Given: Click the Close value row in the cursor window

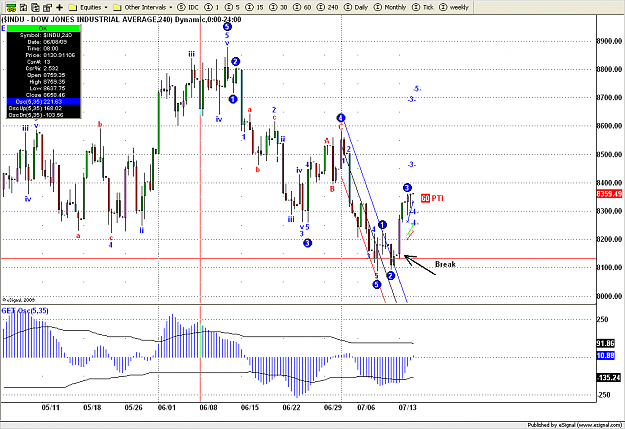Looking at the screenshot, I should coord(43,95).
